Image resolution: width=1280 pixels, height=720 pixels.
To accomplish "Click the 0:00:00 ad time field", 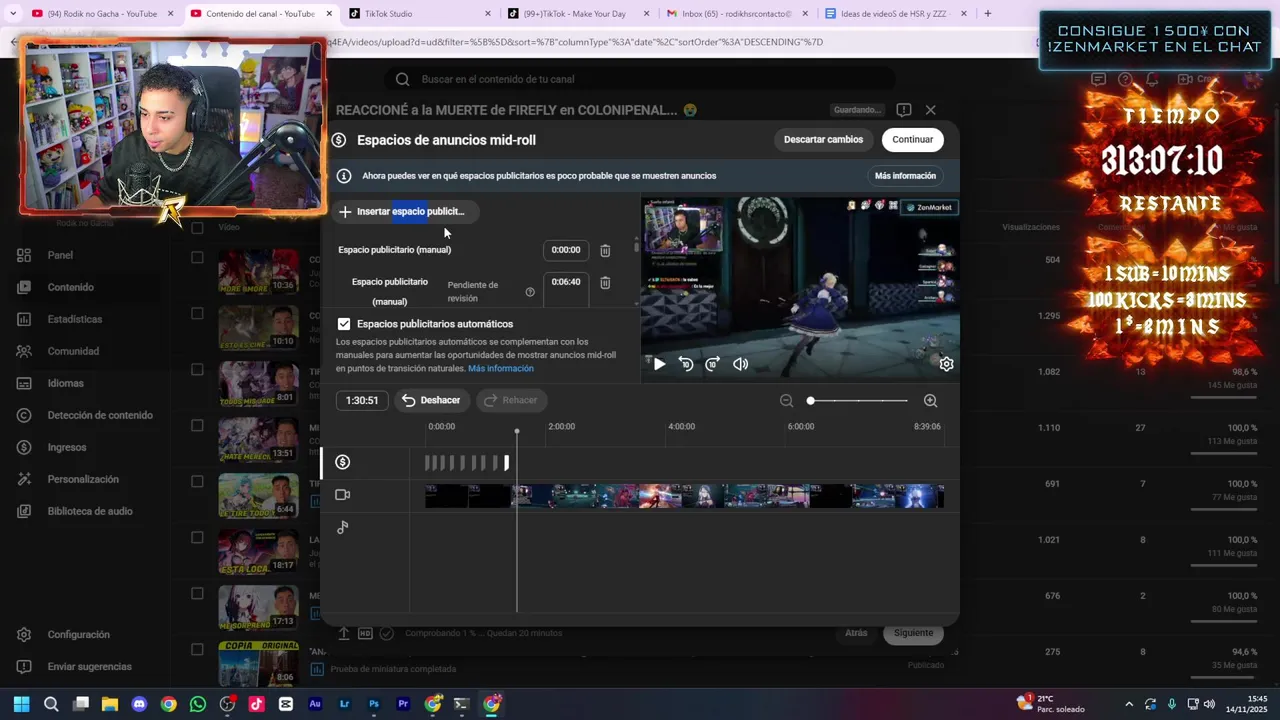I will tap(566, 250).
